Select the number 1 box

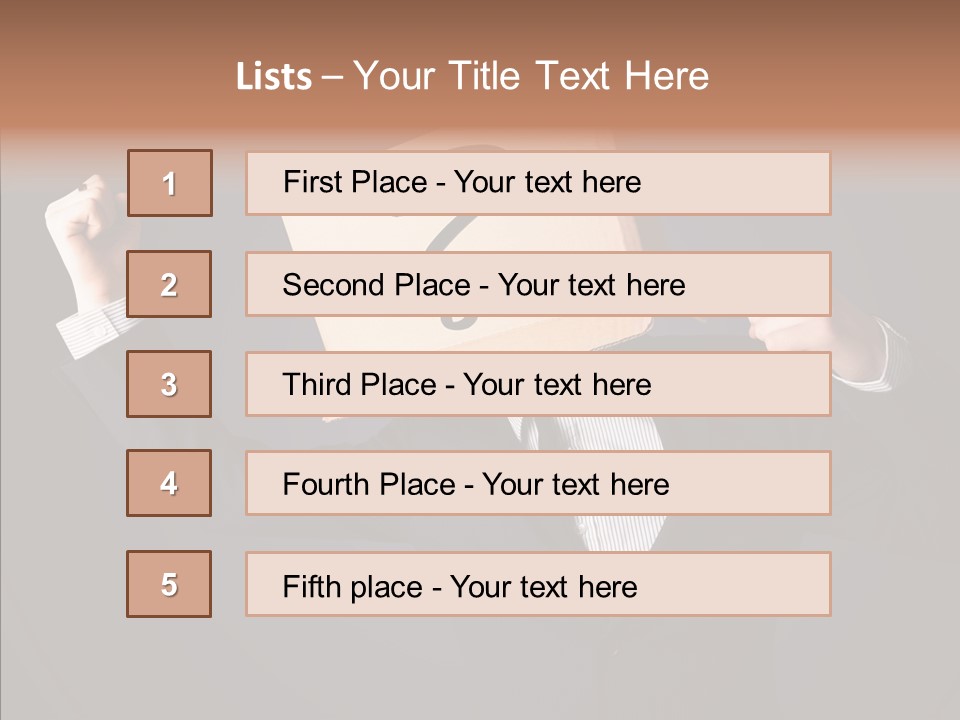(x=169, y=183)
